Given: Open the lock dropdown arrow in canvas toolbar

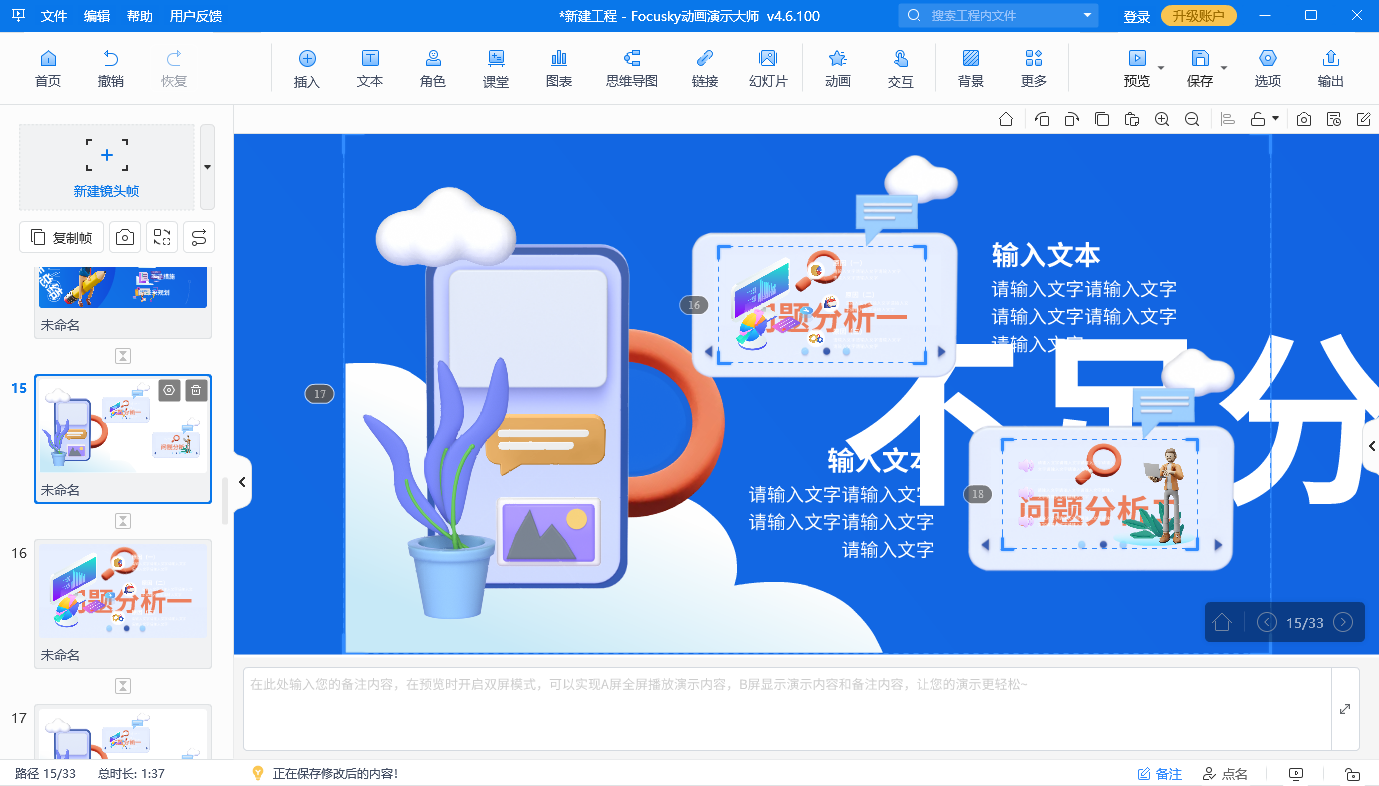Looking at the screenshot, I should [1276, 119].
